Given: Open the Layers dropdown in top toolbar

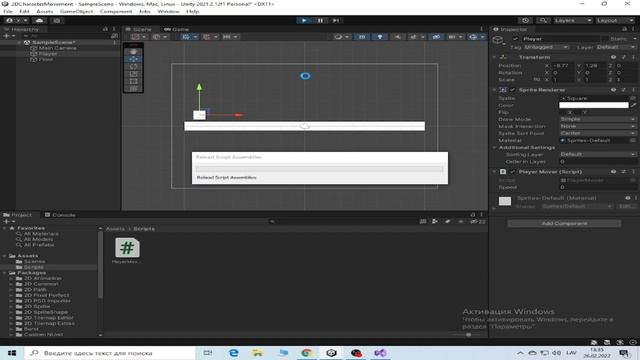Looking at the screenshot, I should pyautogui.click(x=573, y=20).
